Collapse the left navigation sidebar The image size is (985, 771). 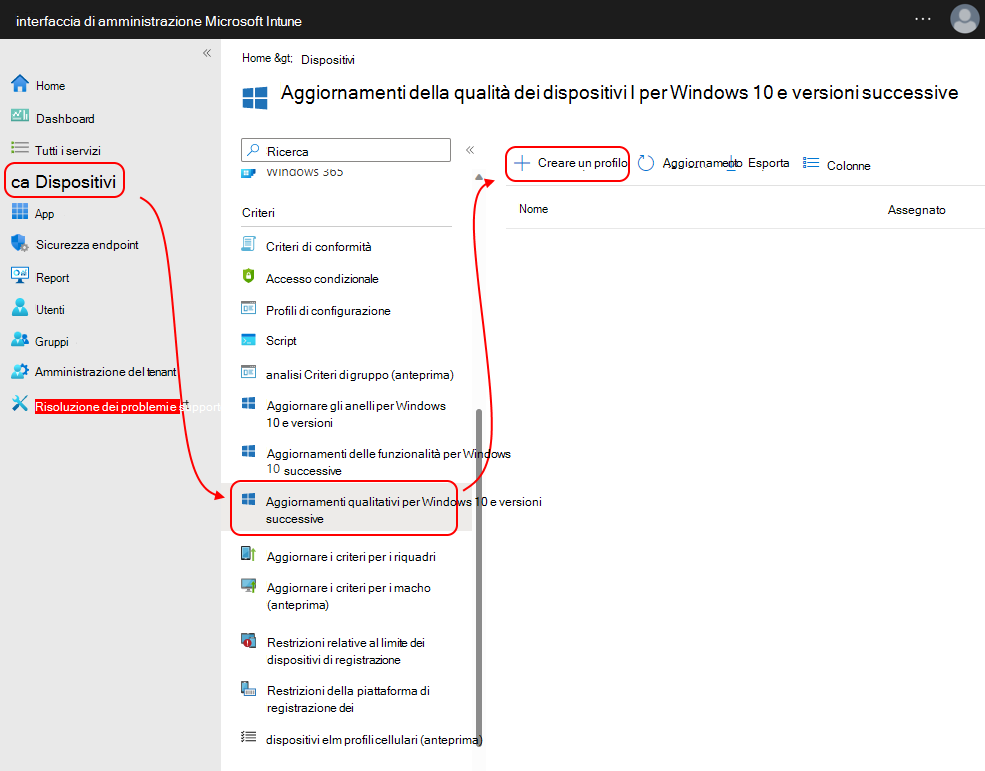[x=207, y=53]
